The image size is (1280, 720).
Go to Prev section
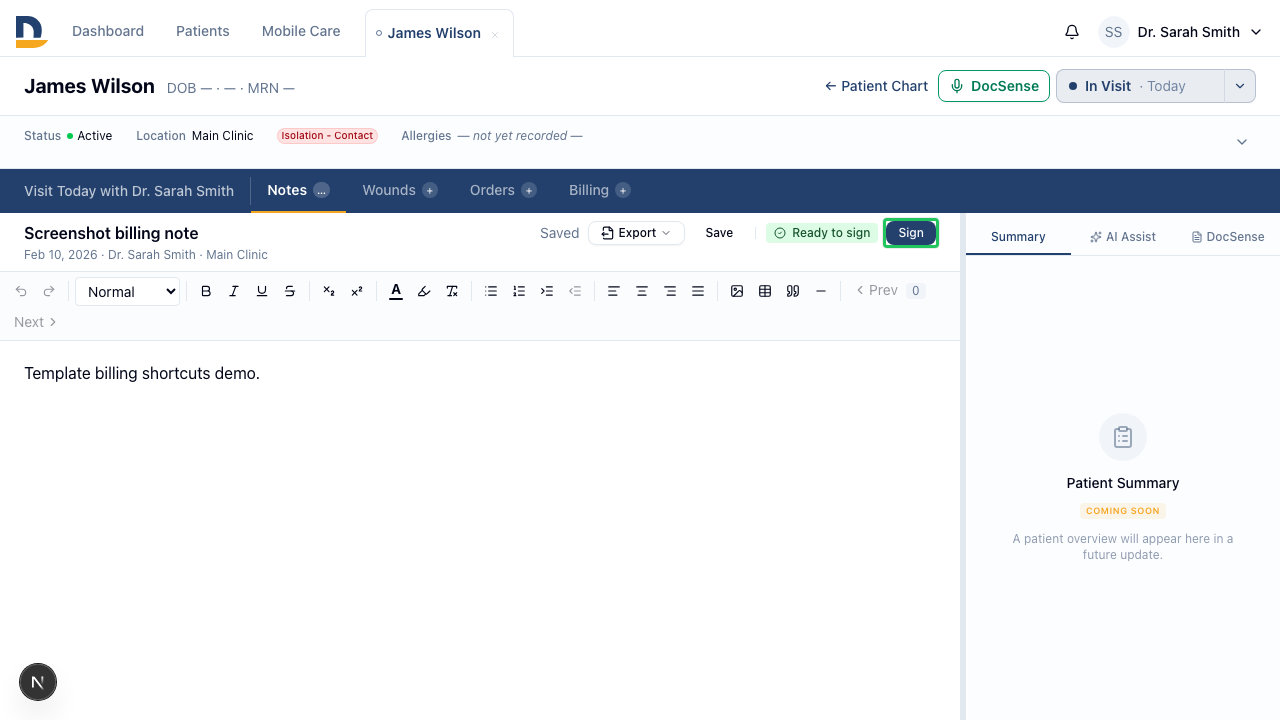(877, 291)
